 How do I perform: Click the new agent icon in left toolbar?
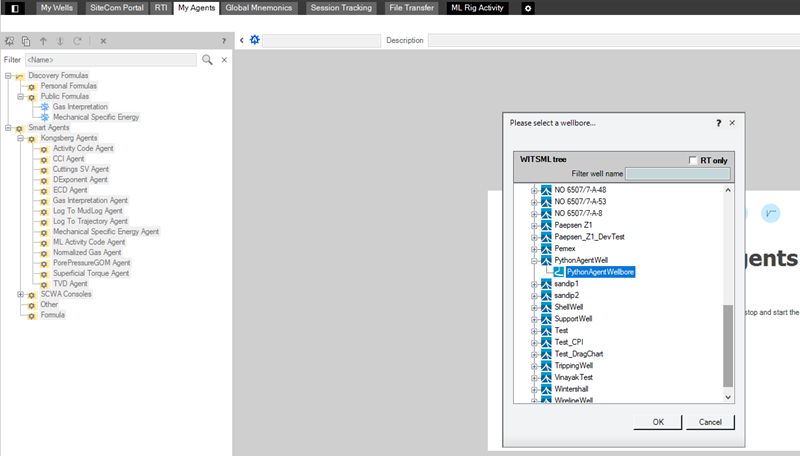click(10, 41)
